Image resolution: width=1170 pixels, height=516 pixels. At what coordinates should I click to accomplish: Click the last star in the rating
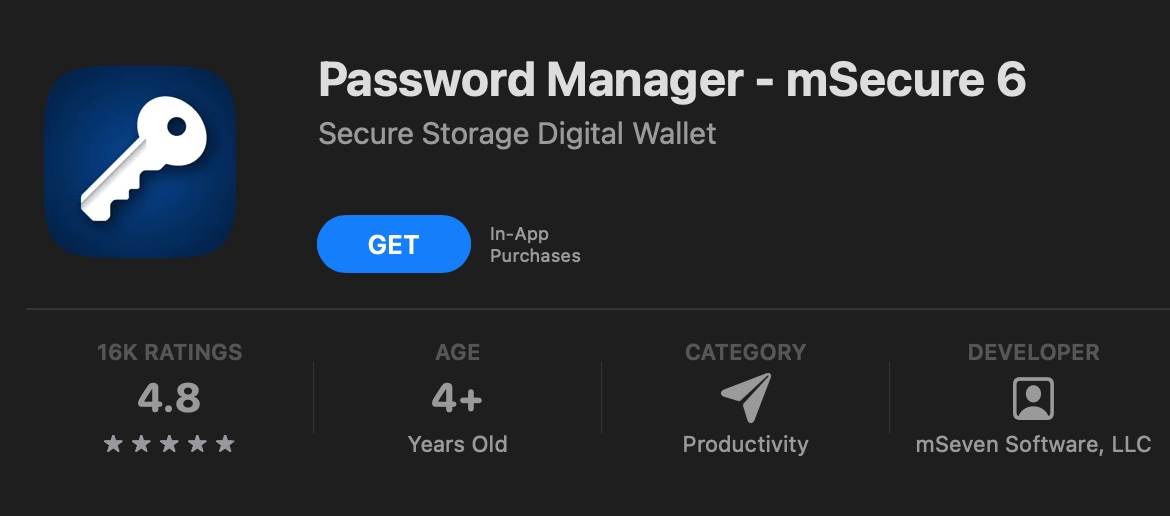[x=225, y=444]
